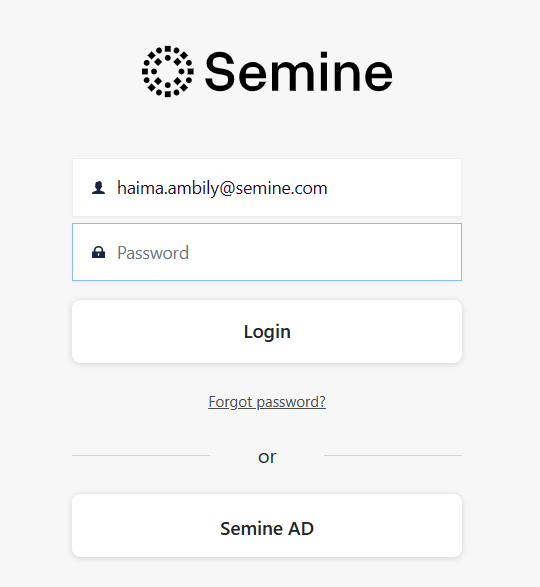This screenshot has height=587, width=540.
Task: Focus the email field containing haima.ambily@semine.com
Action: pos(267,188)
